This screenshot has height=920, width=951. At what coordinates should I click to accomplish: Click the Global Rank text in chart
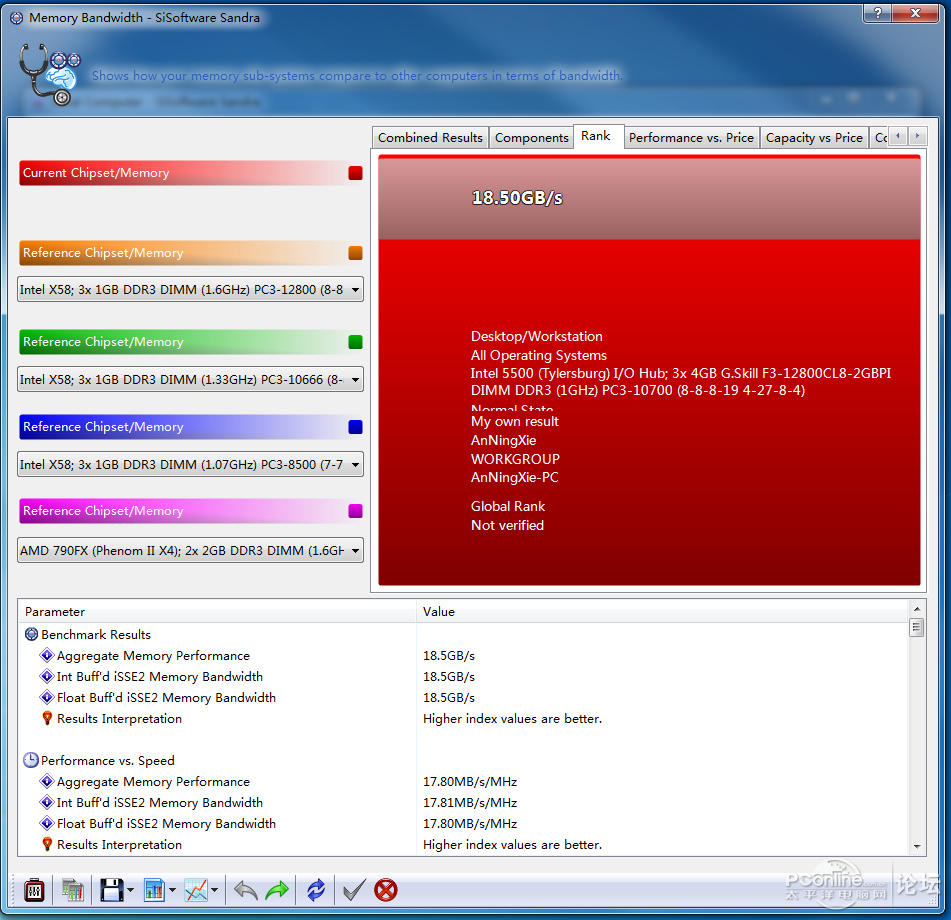(508, 506)
